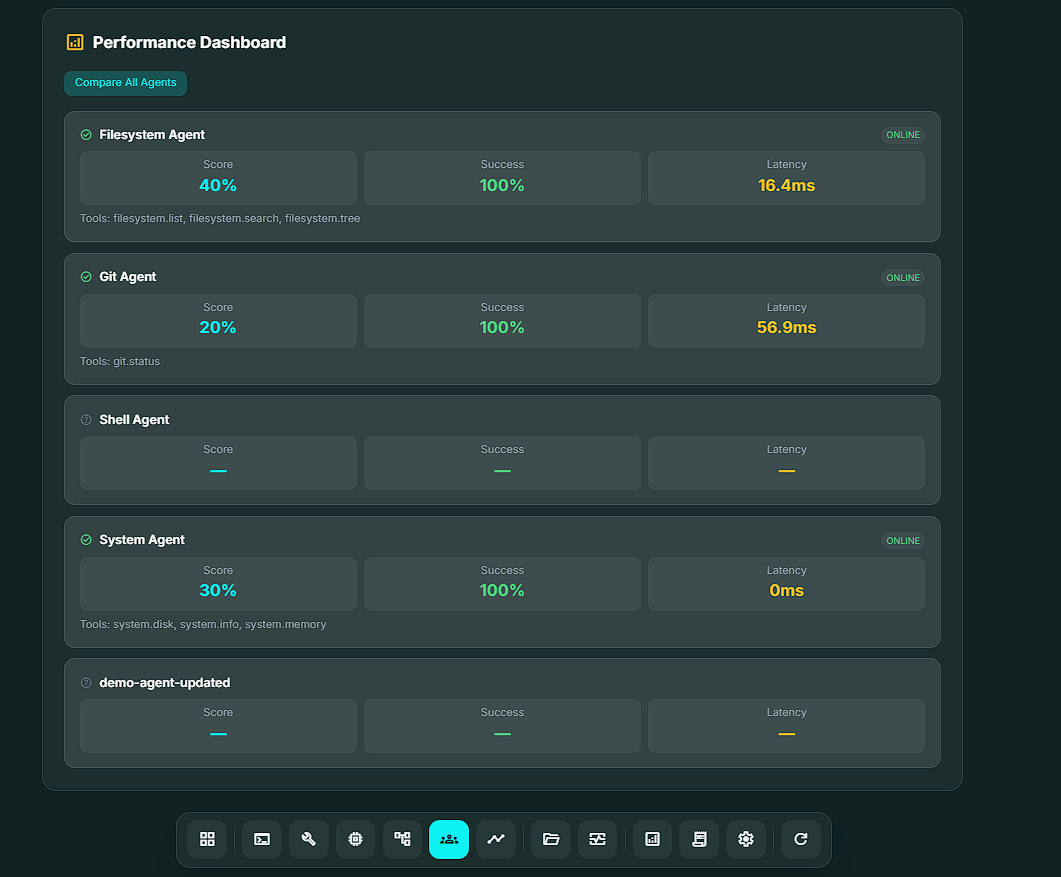Select the demo-agent-updated card title
This screenshot has height=877, width=1061.
(x=165, y=683)
